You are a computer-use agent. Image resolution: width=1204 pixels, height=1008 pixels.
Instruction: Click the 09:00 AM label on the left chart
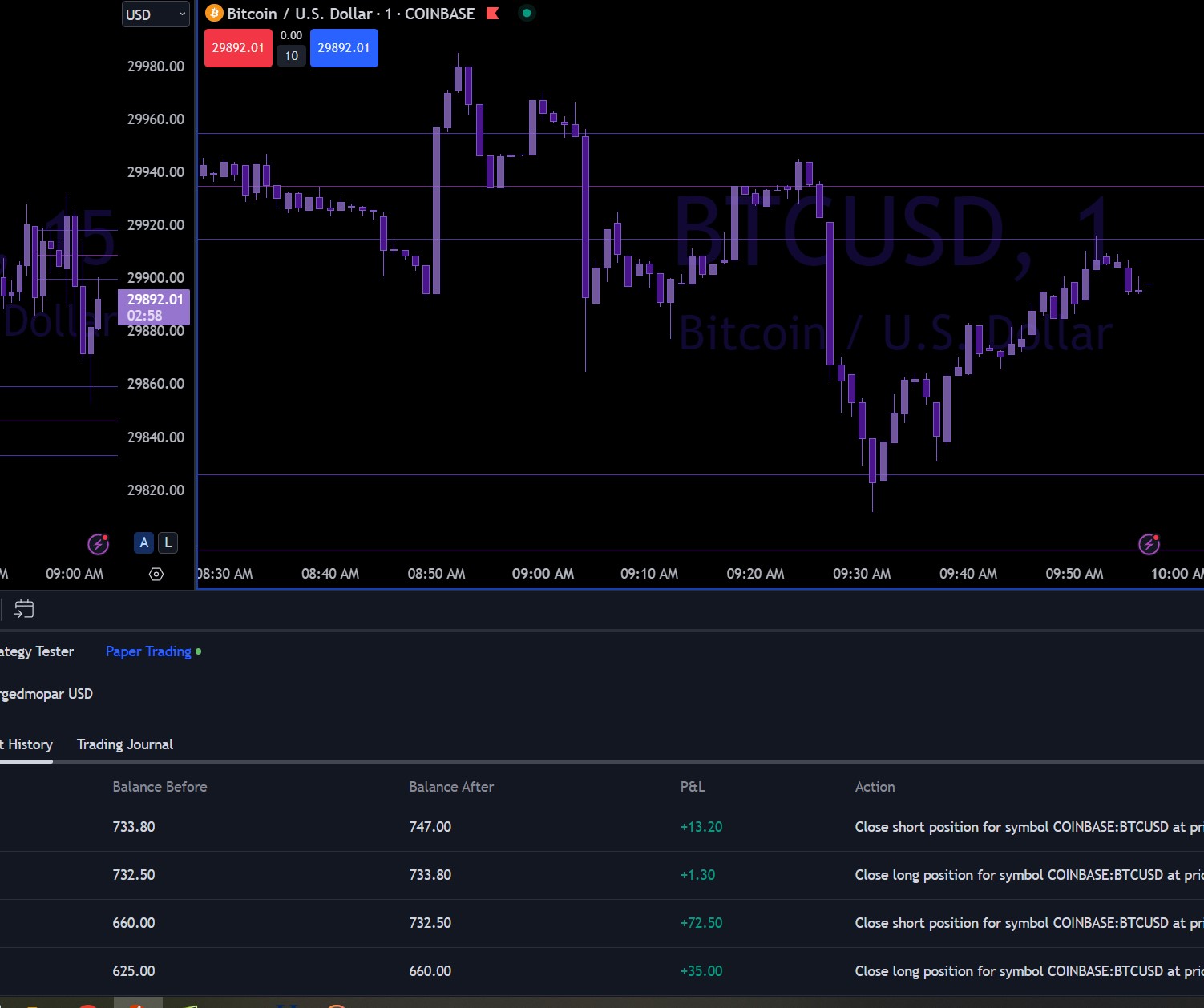click(x=75, y=574)
